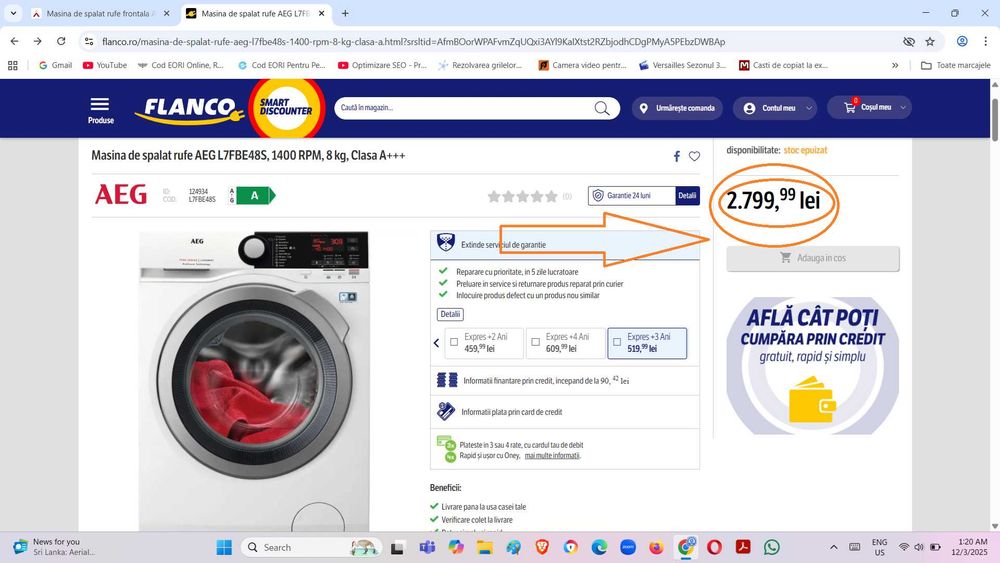The width and height of the screenshot is (1000, 563).
Task: Open Urmareste comanda order tracking
Action: click(x=677, y=108)
